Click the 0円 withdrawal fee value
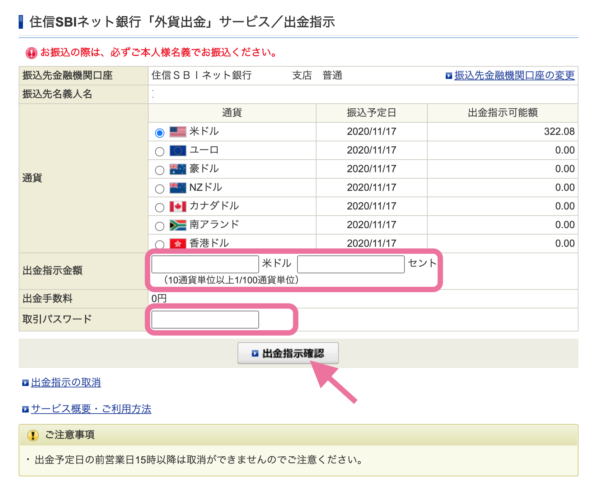This screenshot has height=490, width=600. [159, 299]
